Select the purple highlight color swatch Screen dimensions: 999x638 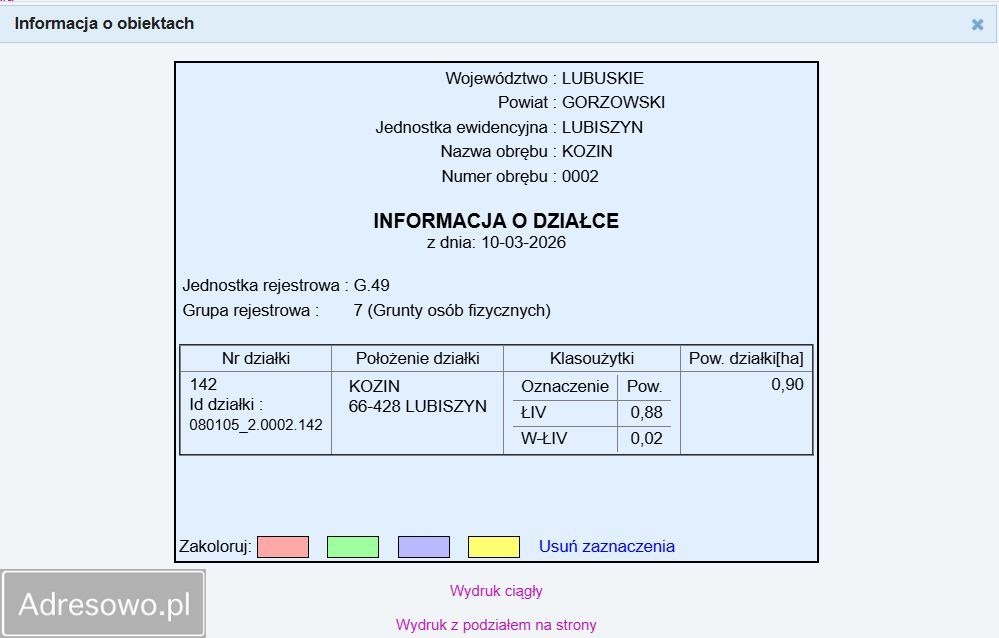[x=423, y=546]
